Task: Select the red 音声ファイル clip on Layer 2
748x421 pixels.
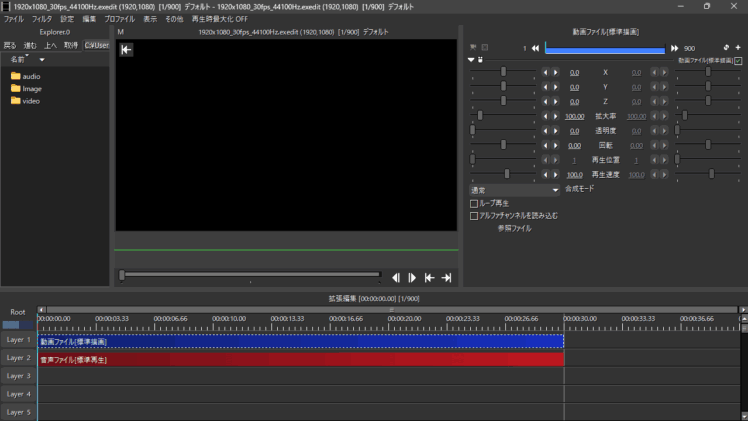Action: click(300, 359)
